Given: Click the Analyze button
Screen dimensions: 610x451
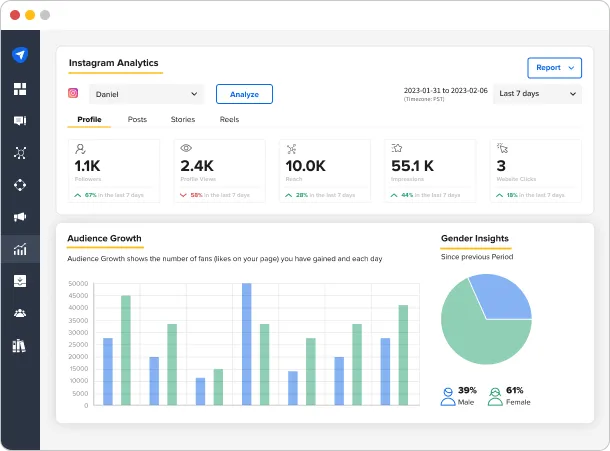Looking at the screenshot, I should point(244,94).
